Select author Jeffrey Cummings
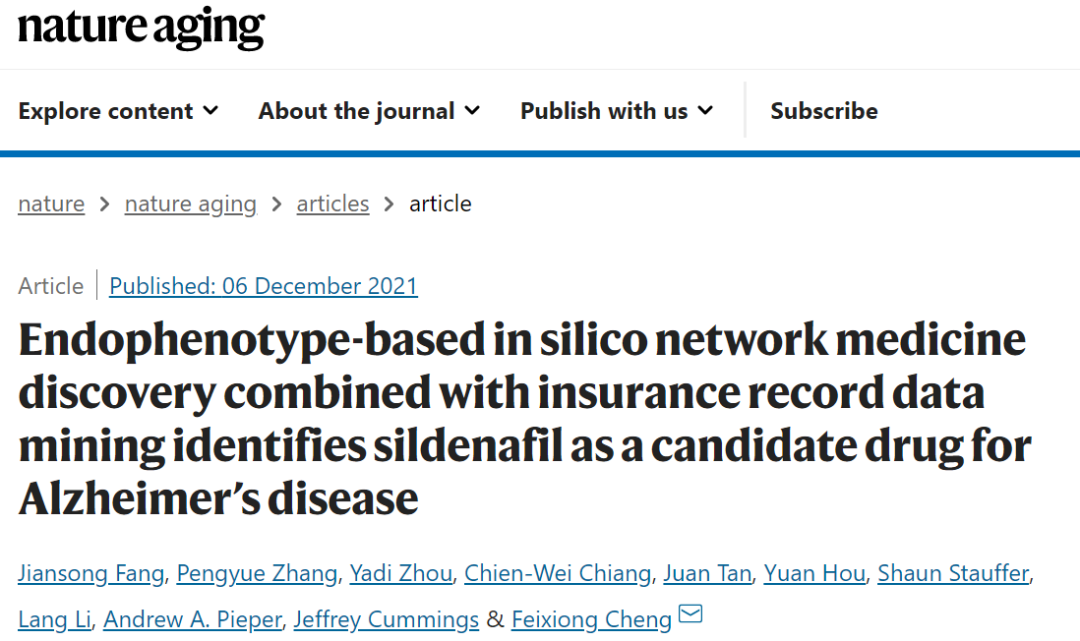 pos(386,619)
